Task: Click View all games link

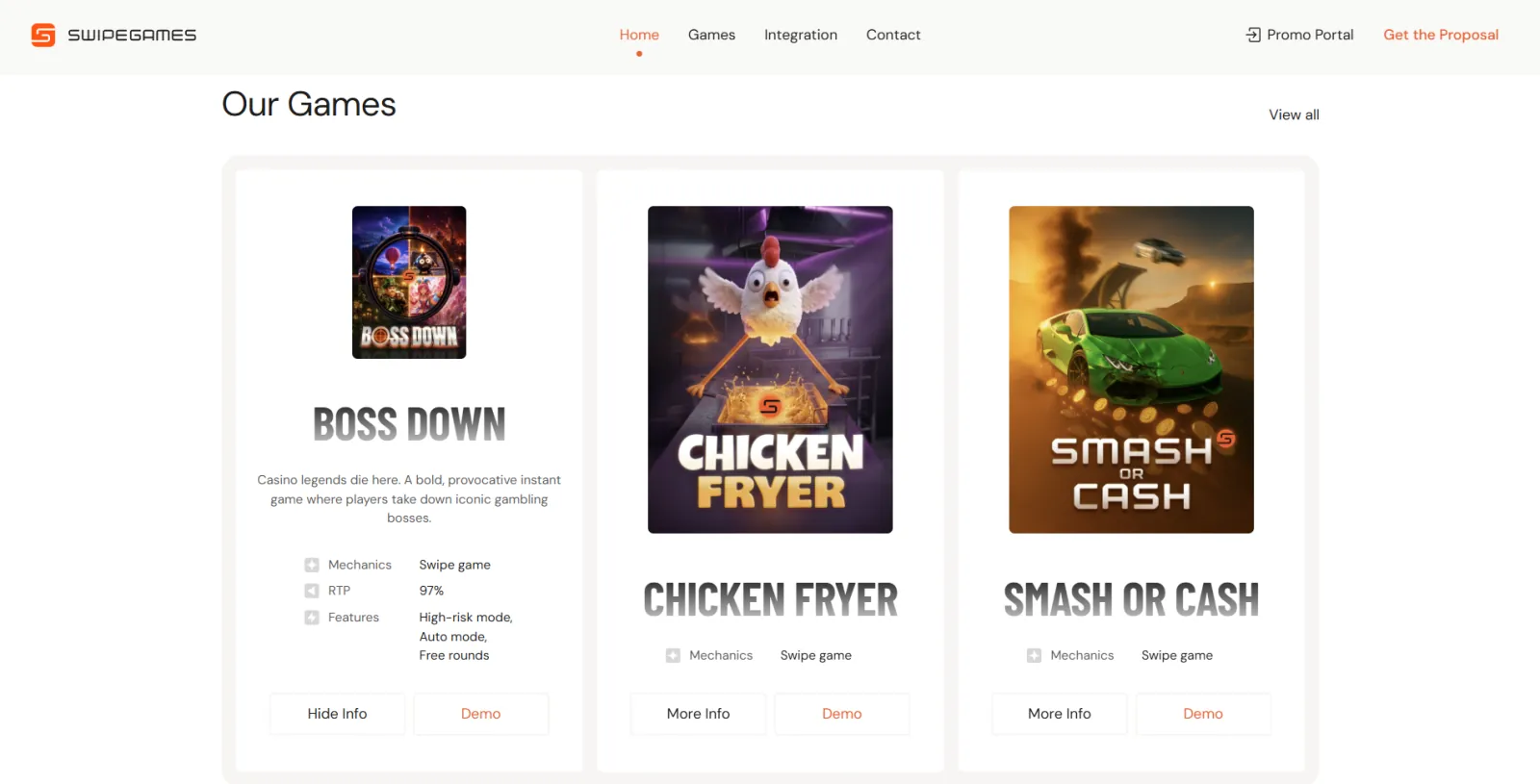Action: point(1294,114)
